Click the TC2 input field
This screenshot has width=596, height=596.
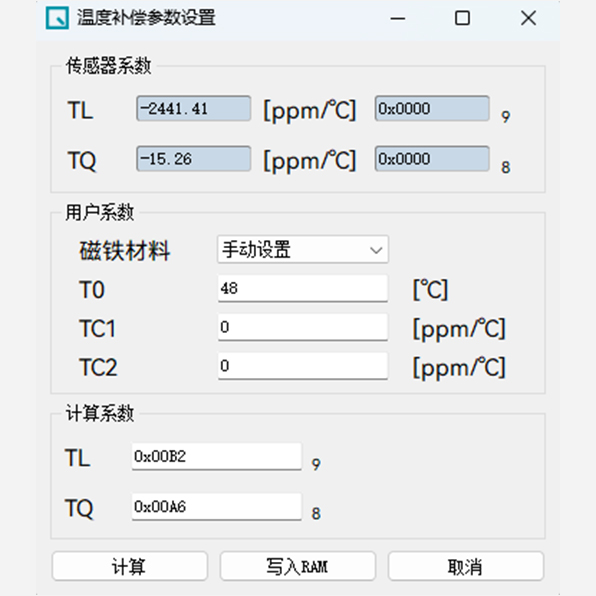[x=303, y=366]
